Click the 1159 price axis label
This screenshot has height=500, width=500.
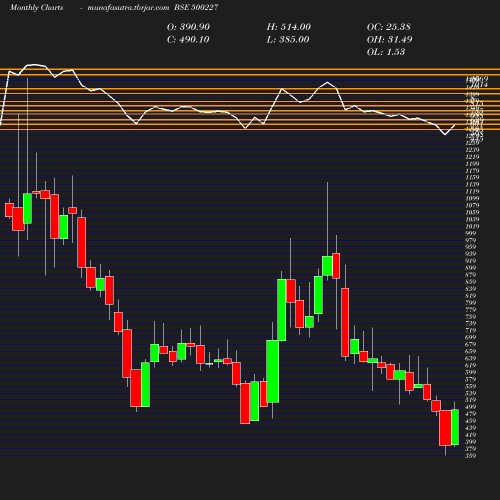click(x=472, y=178)
